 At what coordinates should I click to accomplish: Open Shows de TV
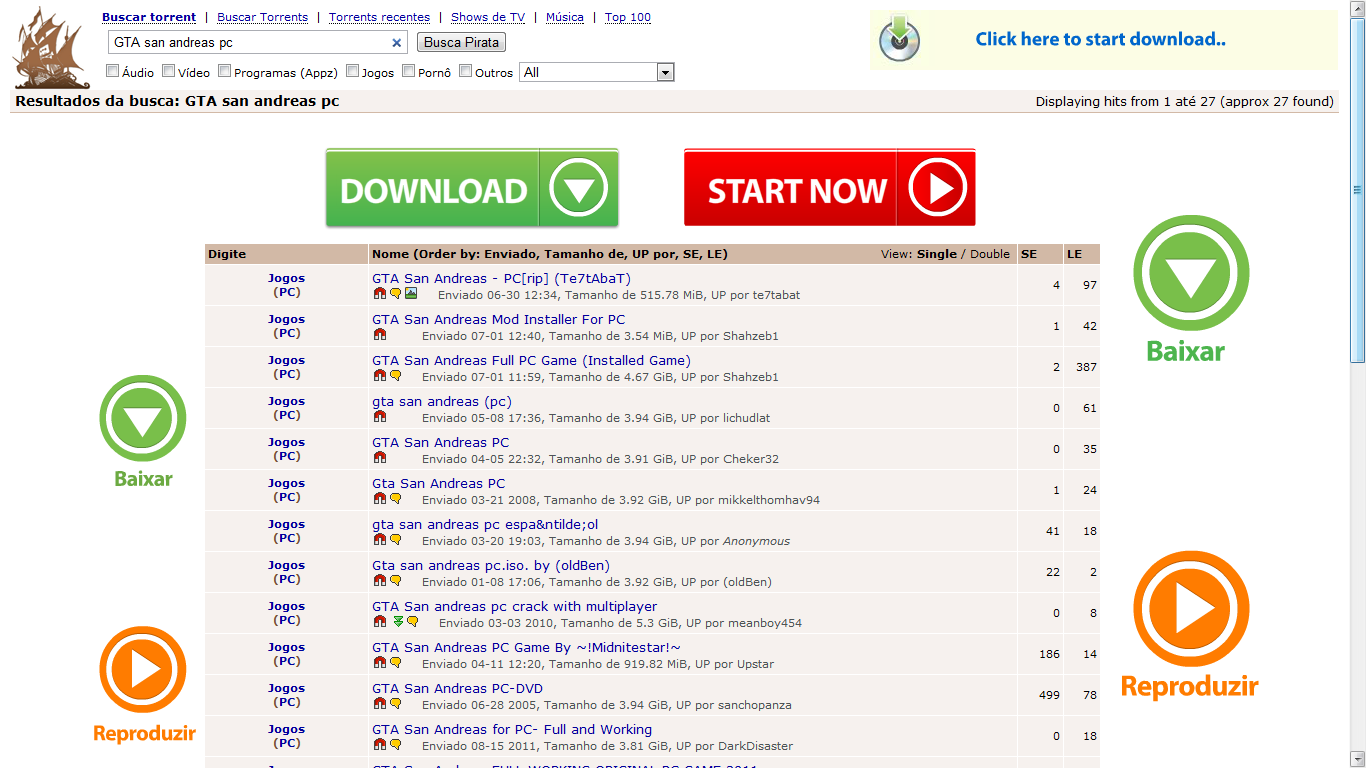click(488, 17)
